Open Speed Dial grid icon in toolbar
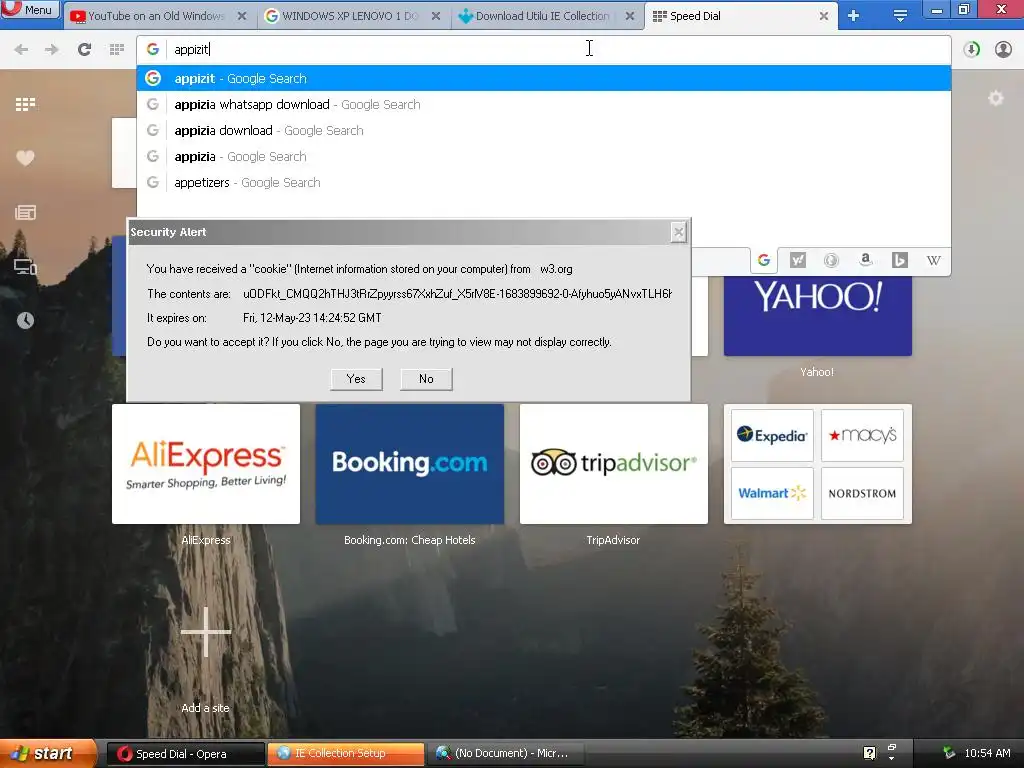 point(117,50)
